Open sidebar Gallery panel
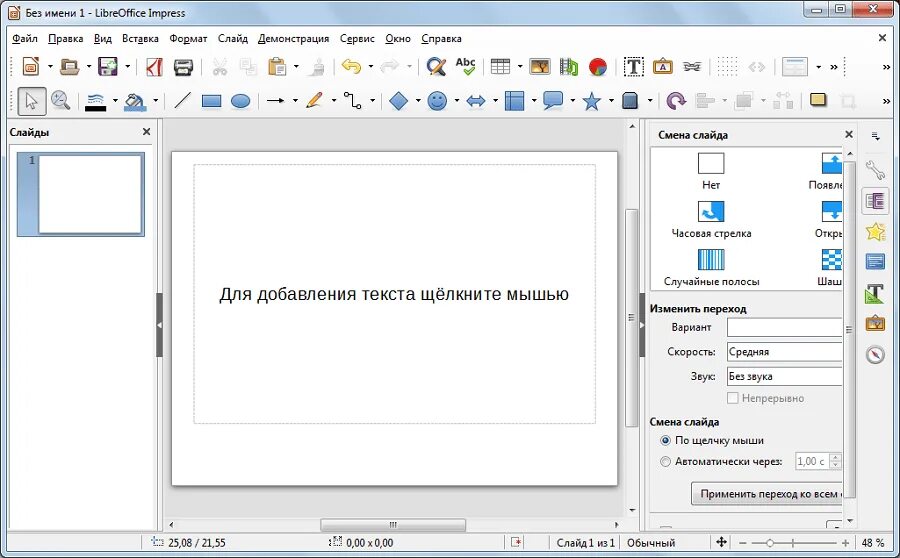 coord(875,324)
